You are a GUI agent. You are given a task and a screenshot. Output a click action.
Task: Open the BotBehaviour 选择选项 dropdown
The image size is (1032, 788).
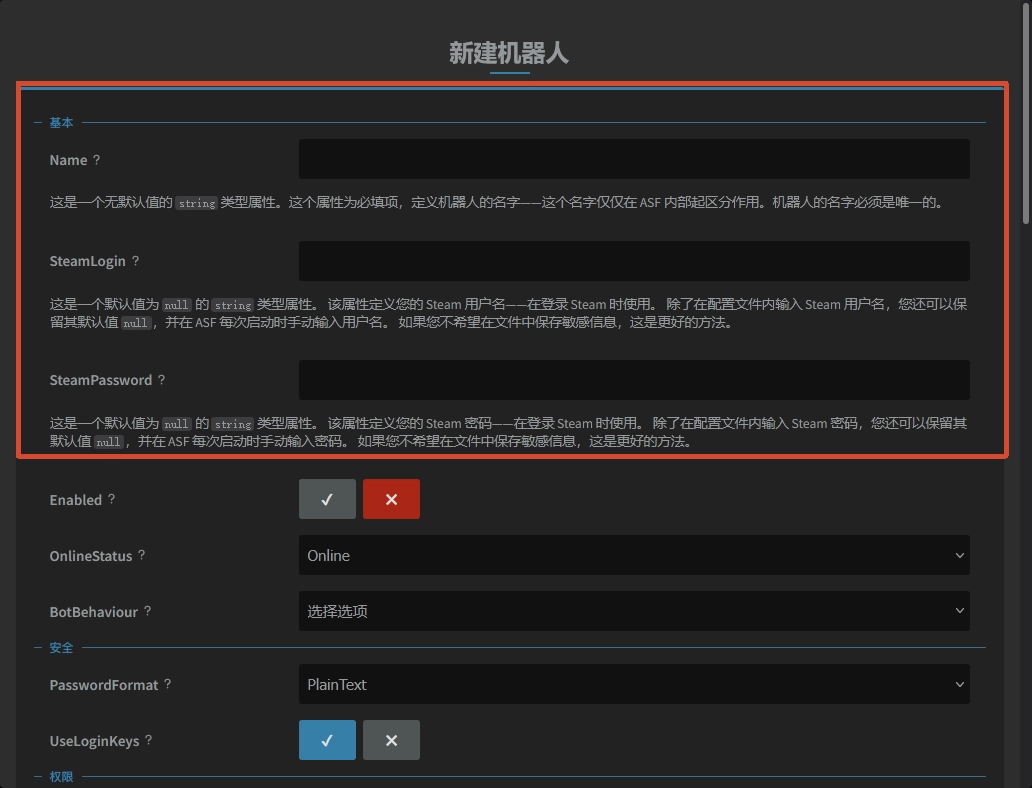(x=634, y=611)
